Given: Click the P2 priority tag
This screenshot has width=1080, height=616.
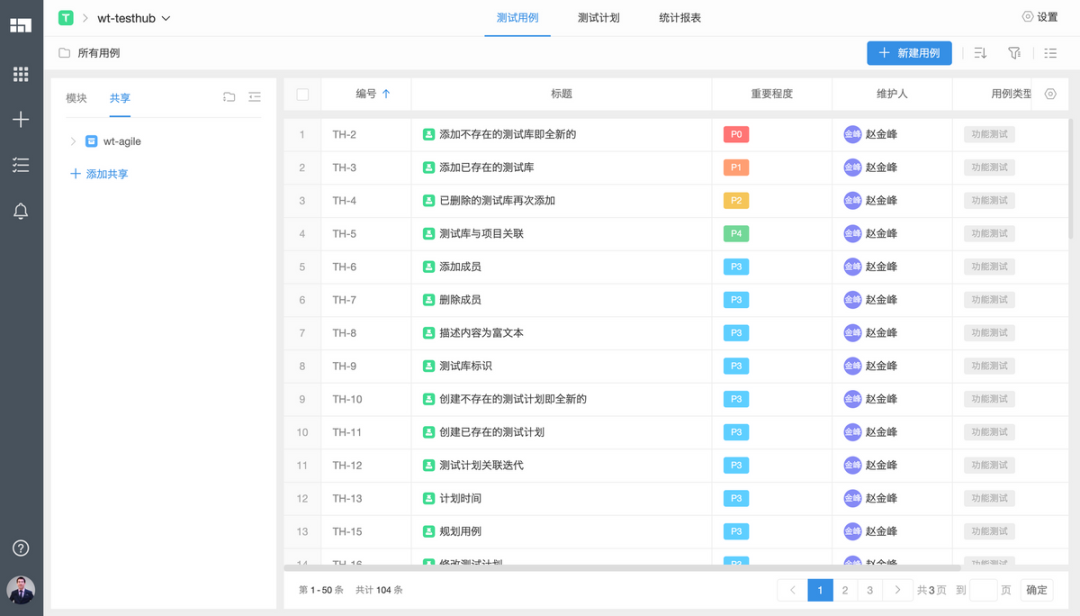Looking at the screenshot, I should [x=736, y=201].
